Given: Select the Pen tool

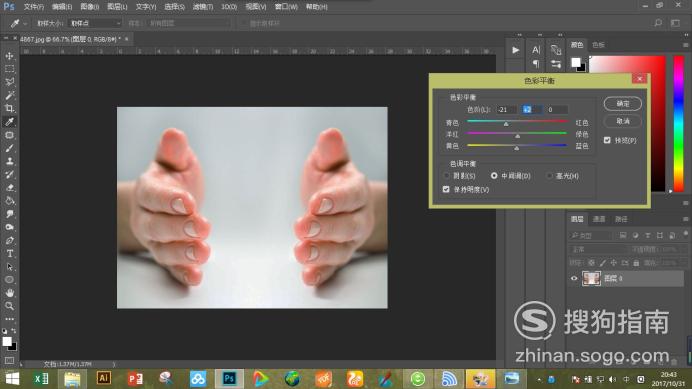Looking at the screenshot, I should [9, 241].
